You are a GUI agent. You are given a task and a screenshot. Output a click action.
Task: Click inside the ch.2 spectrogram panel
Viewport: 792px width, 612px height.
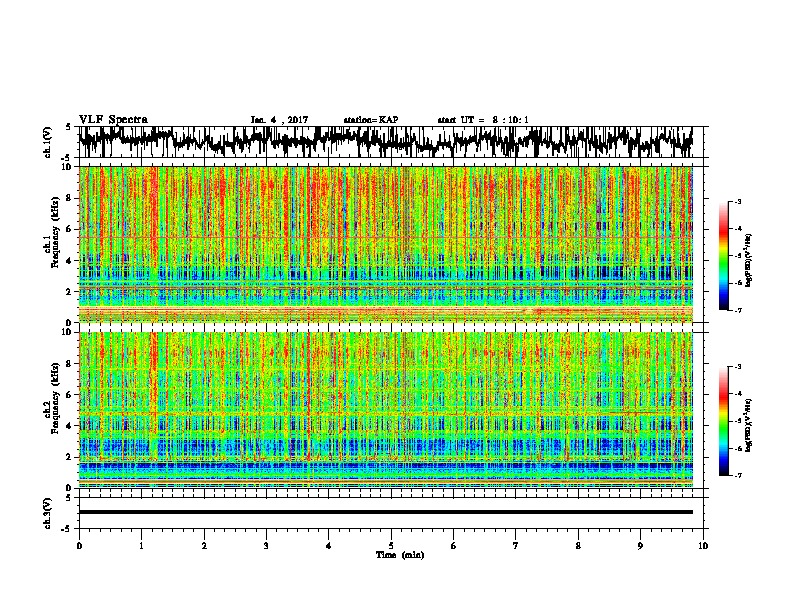(x=385, y=410)
